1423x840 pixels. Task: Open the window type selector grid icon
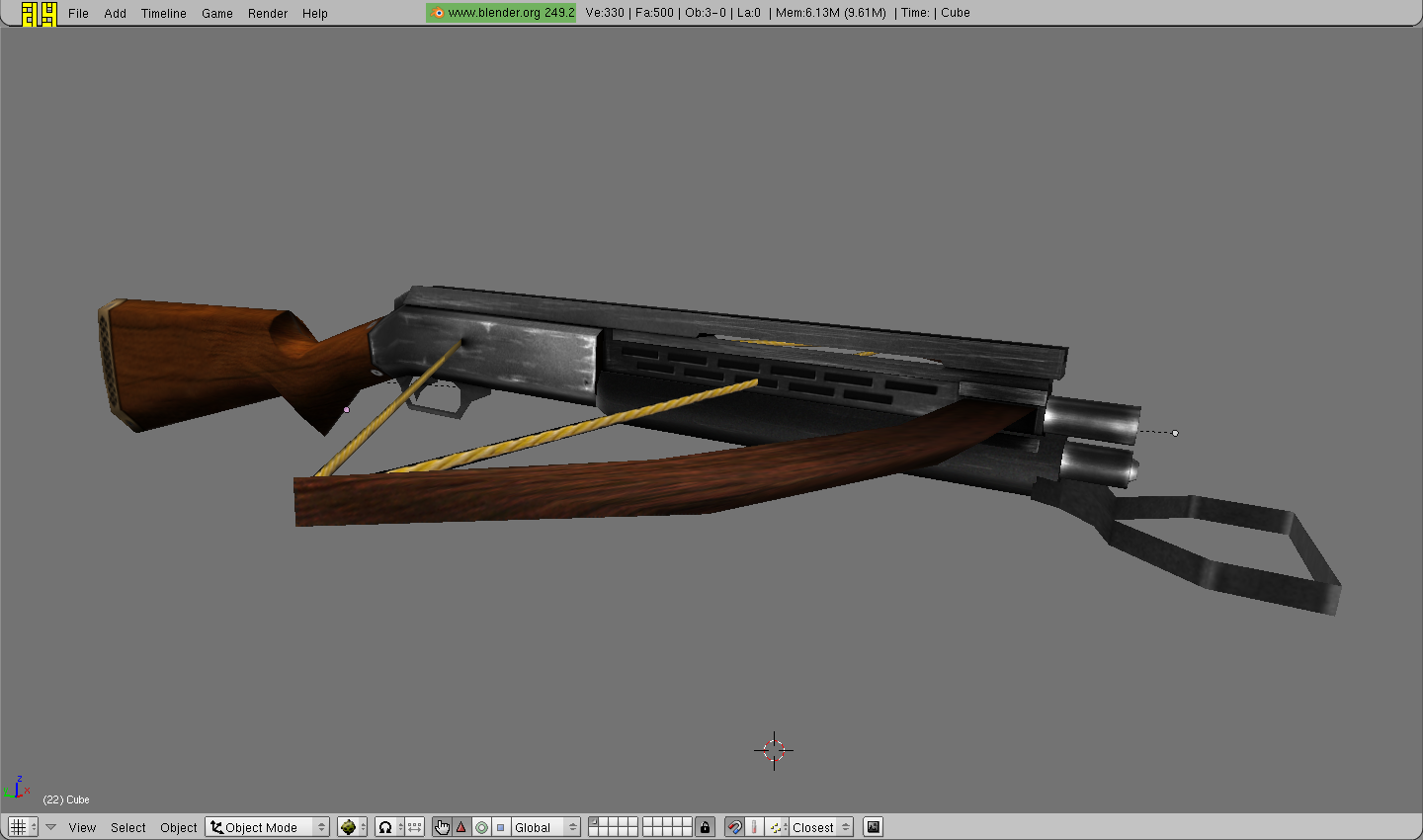22,827
